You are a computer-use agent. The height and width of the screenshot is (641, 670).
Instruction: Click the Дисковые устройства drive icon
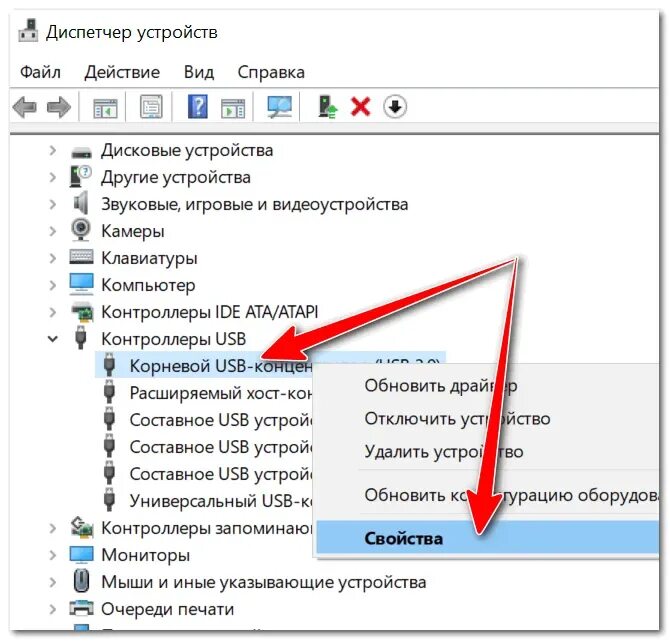coord(81,152)
